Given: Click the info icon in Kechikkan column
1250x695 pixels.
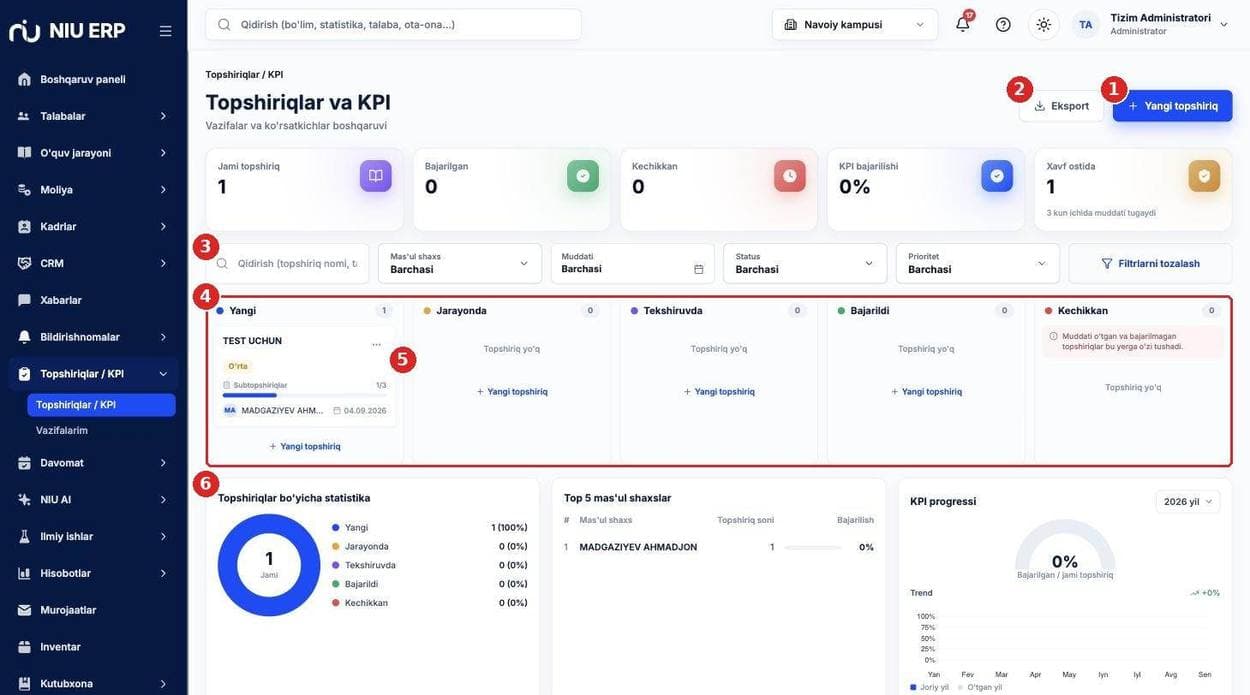Looking at the screenshot, I should (1054, 337).
